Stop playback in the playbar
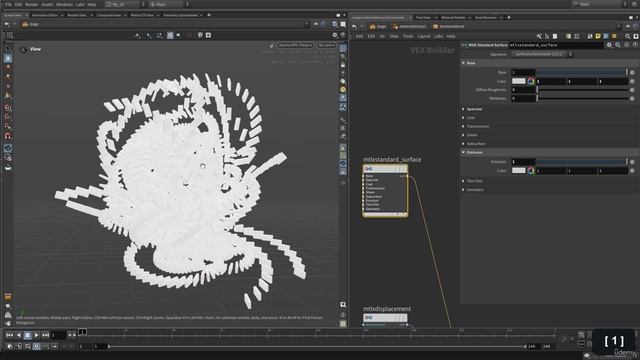Image resolution: width=640 pixels, height=360 pixels. (x=27, y=335)
